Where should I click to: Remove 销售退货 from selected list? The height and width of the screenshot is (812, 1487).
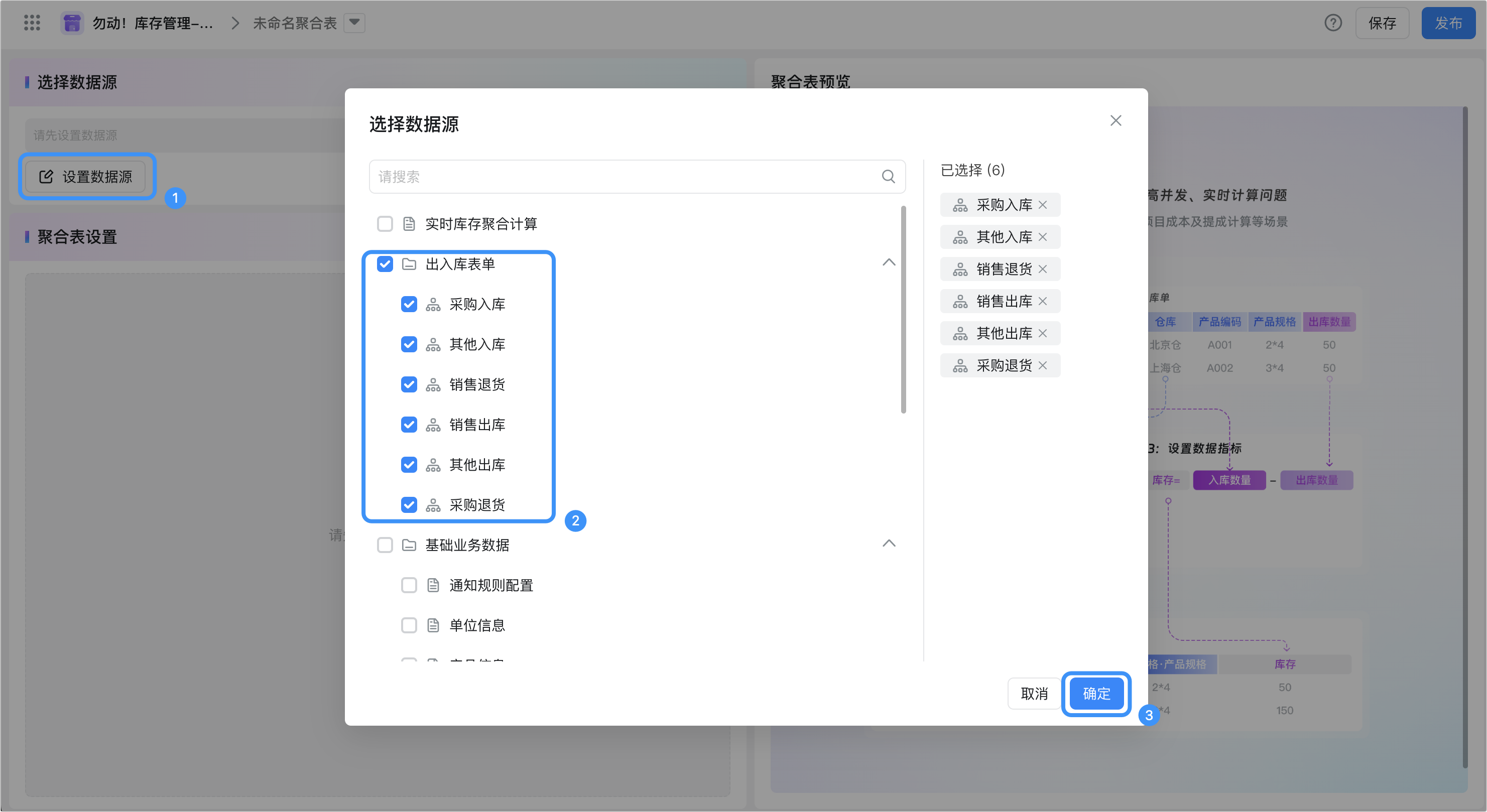(x=1042, y=269)
